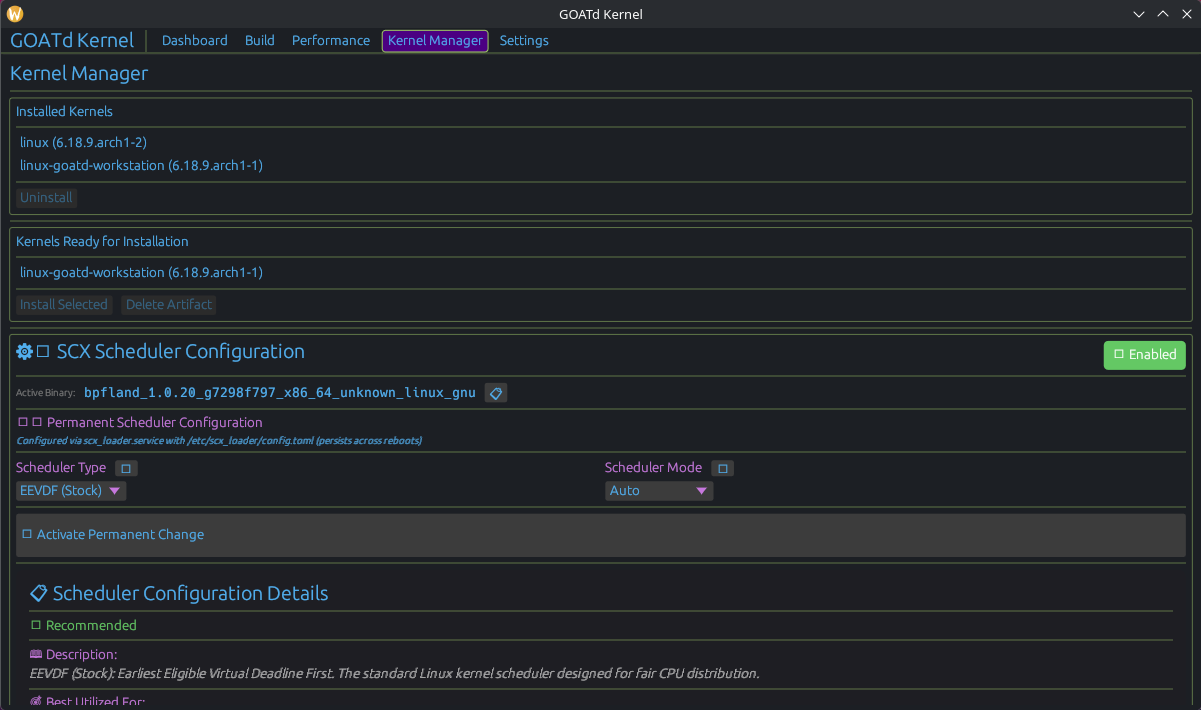This screenshot has width=1201, height=710.
Task: Click the title bar drop-down arrow
Action: 1138,14
